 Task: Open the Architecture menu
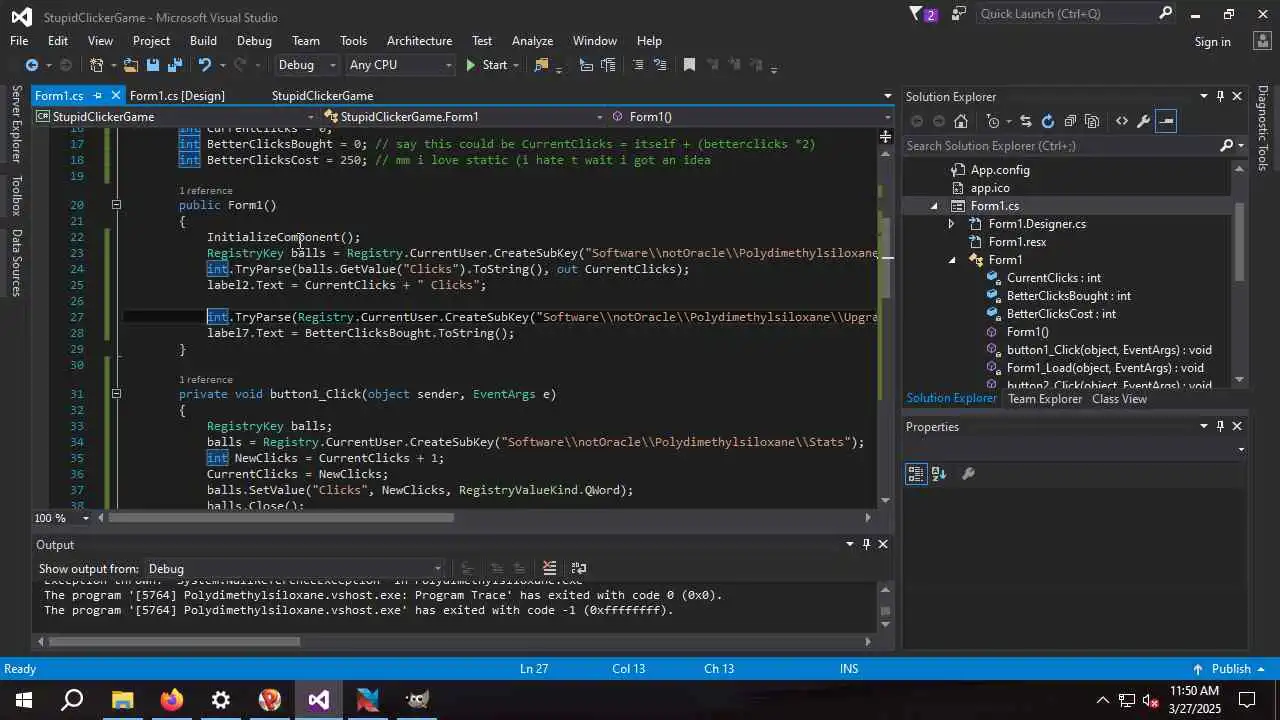point(419,41)
